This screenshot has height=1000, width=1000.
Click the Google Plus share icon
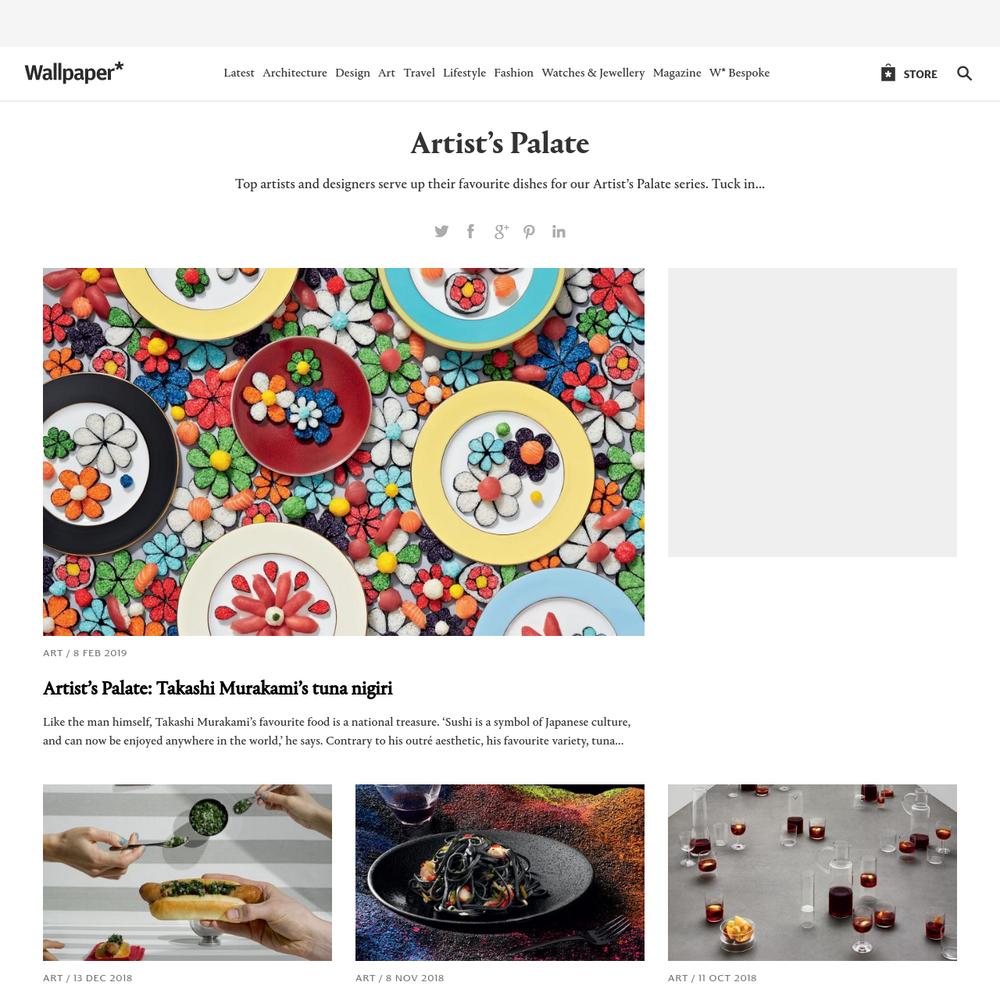[x=501, y=232]
